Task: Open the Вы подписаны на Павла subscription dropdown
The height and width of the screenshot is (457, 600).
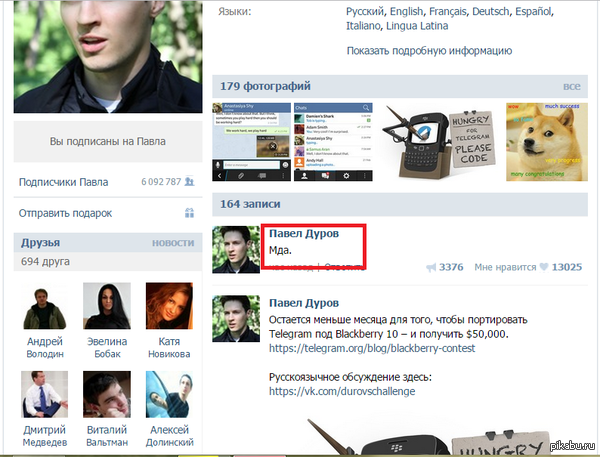Action: [105, 142]
